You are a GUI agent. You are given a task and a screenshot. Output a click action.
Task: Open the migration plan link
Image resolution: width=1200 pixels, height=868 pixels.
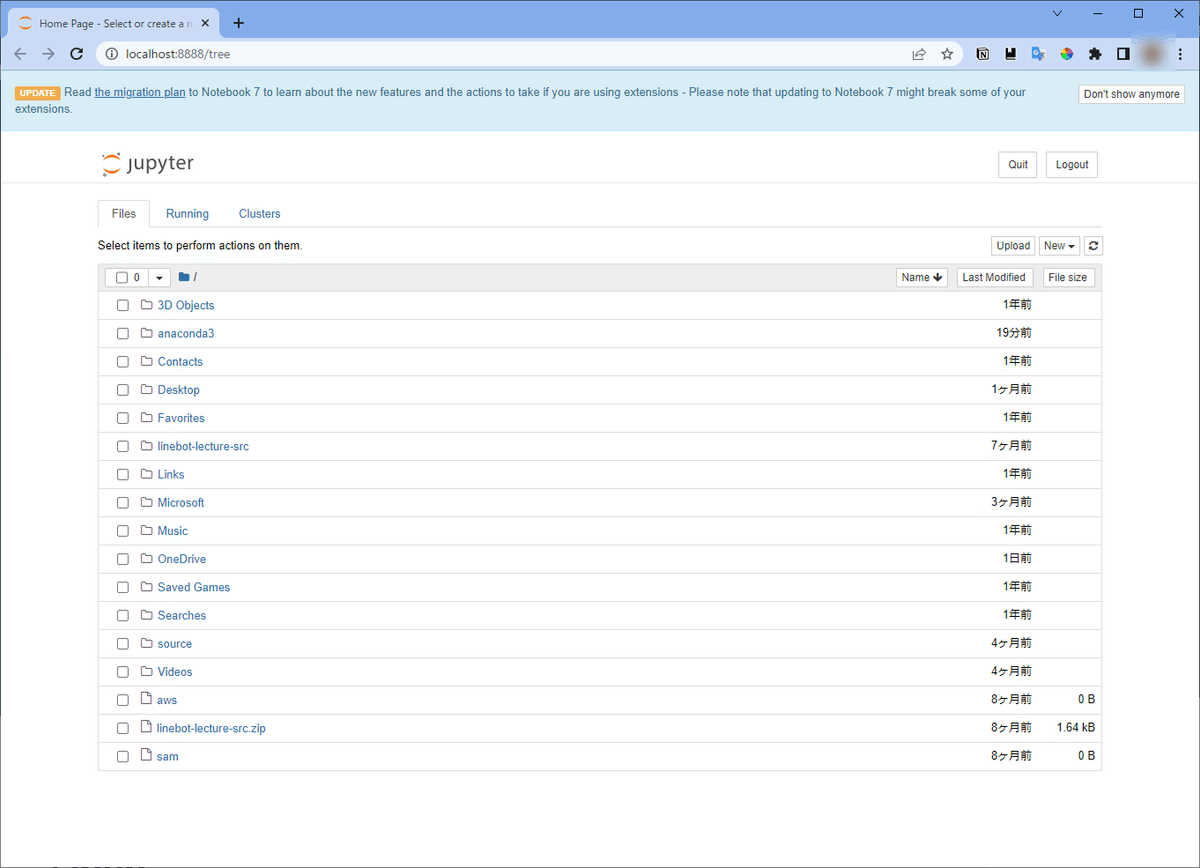click(140, 92)
